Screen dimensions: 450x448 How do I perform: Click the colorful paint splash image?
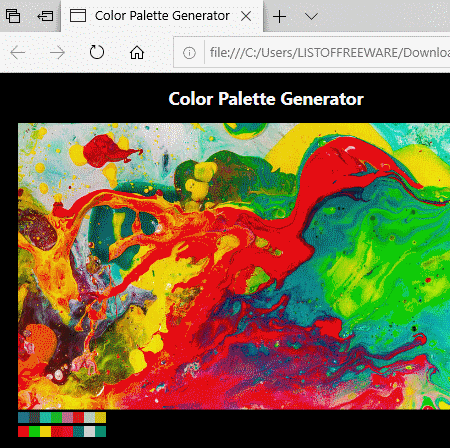[x=234, y=266]
